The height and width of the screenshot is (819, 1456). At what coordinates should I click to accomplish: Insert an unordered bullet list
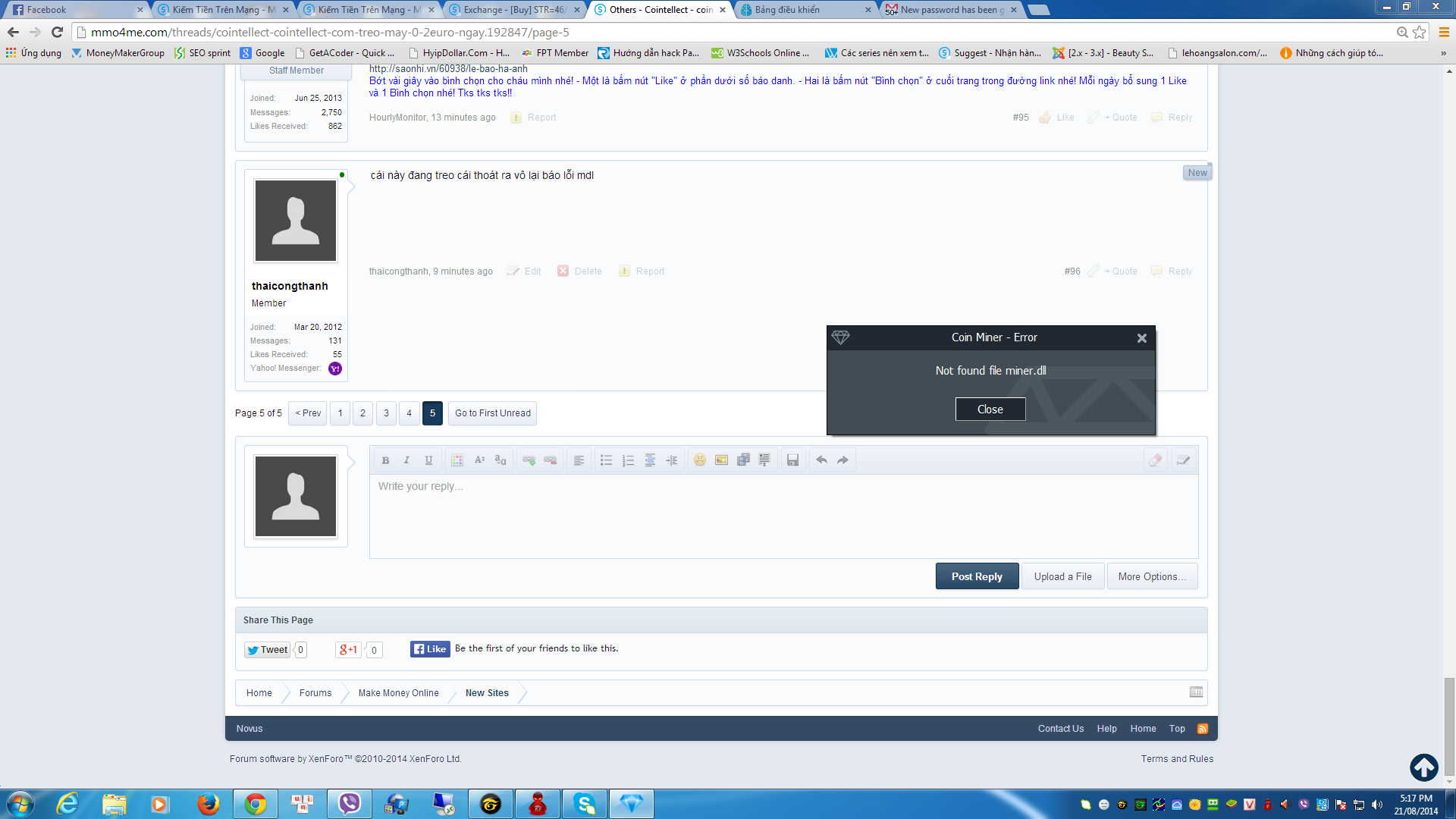(x=606, y=460)
